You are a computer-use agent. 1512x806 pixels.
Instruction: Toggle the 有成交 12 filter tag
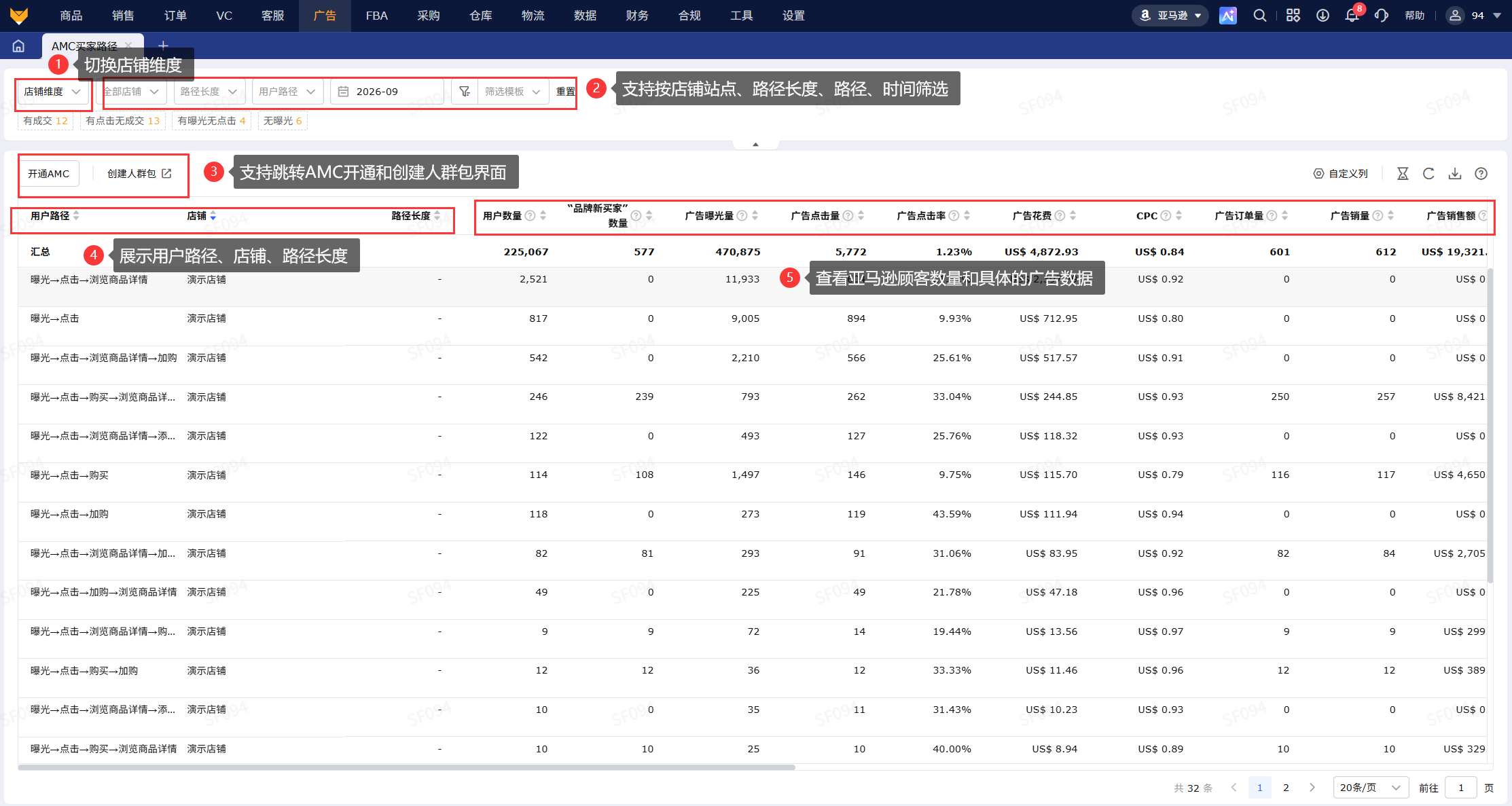pyautogui.click(x=46, y=121)
